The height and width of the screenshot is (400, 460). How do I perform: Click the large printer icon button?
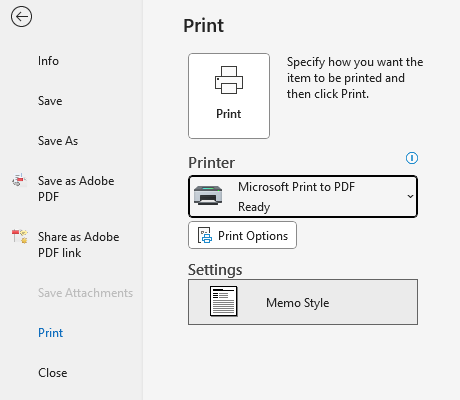point(229,96)
